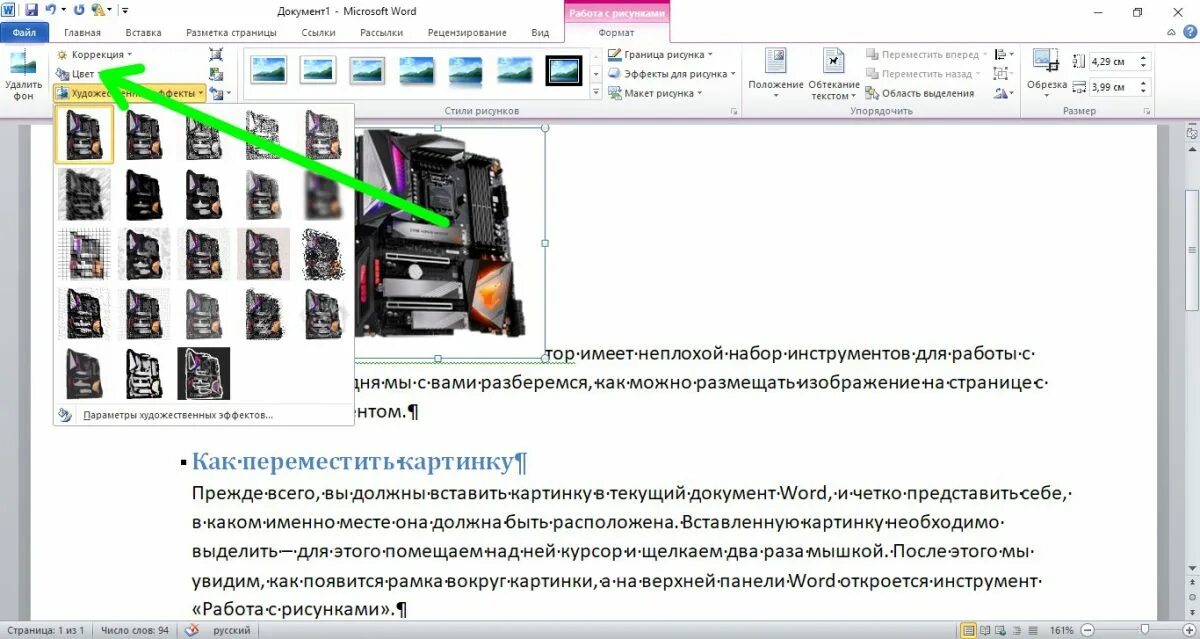Click the rotate objects icon
This screenshot has width=1200, height=639.
[x=1003, y=93]
